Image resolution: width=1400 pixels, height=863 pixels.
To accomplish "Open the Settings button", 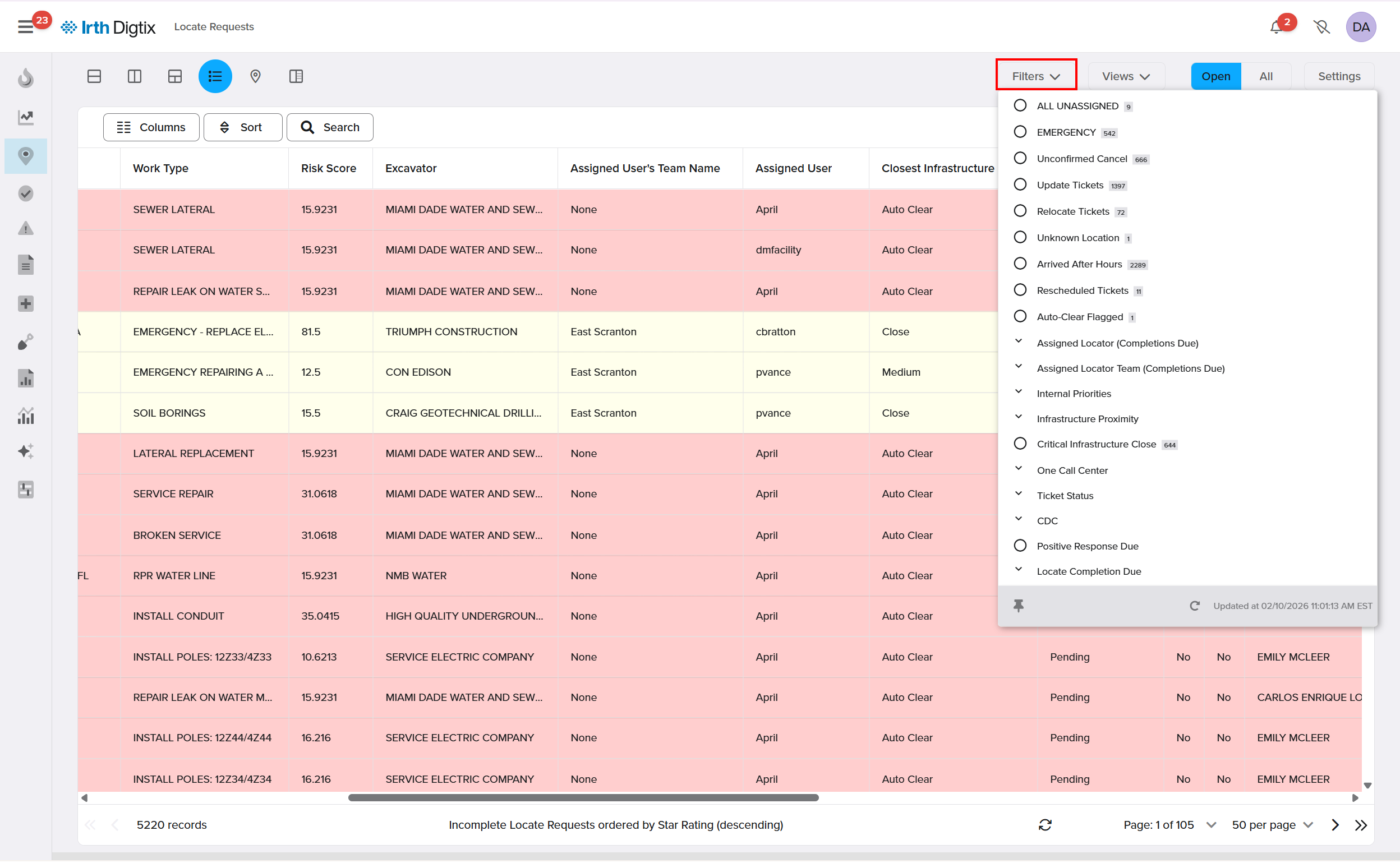I will pos(1338,76).
